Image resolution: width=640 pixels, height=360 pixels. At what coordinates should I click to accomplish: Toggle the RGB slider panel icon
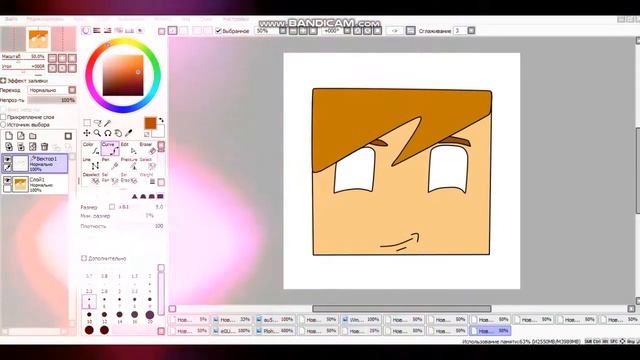point(97,31)
